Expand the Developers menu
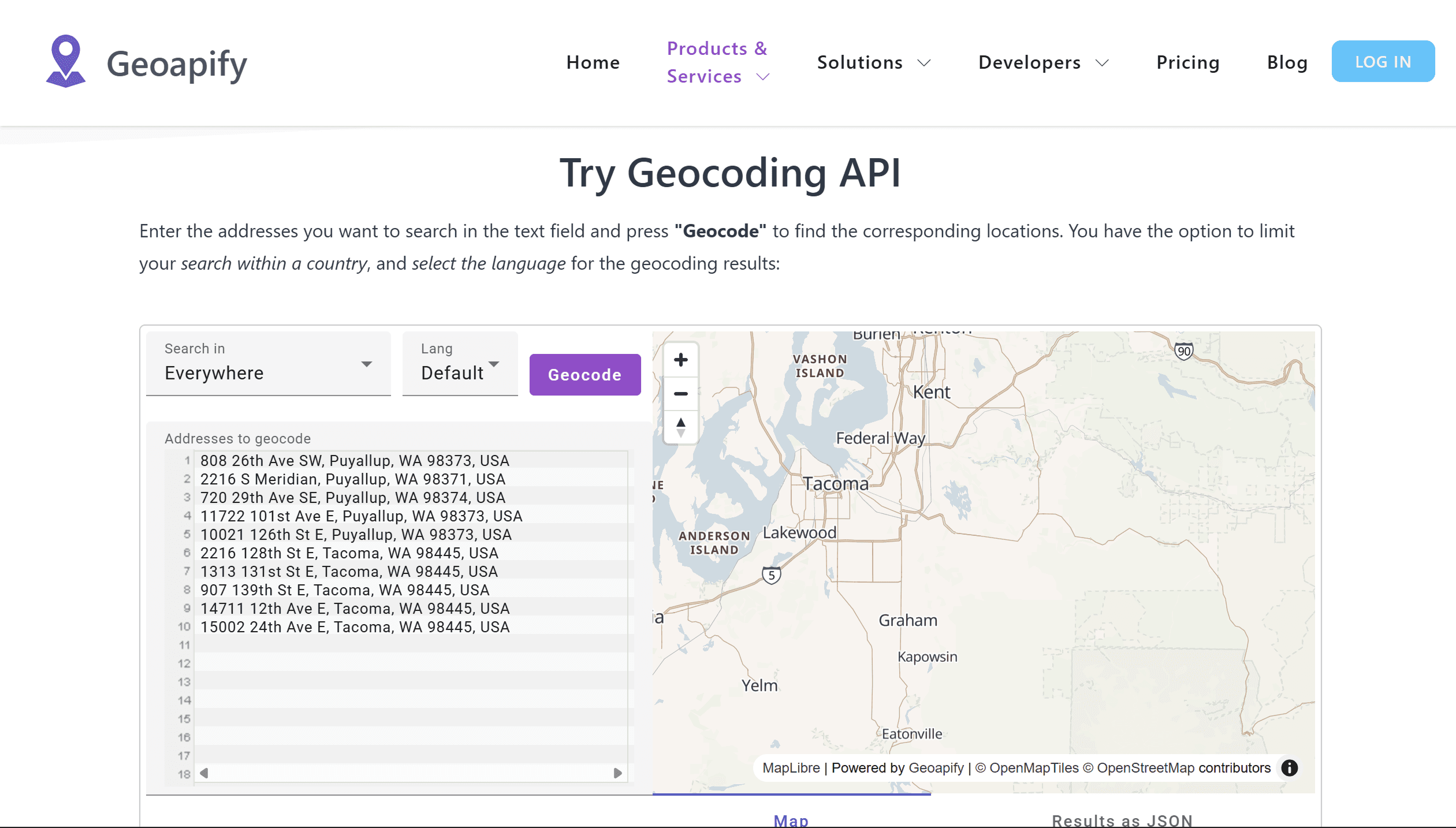 (1044, 62)
